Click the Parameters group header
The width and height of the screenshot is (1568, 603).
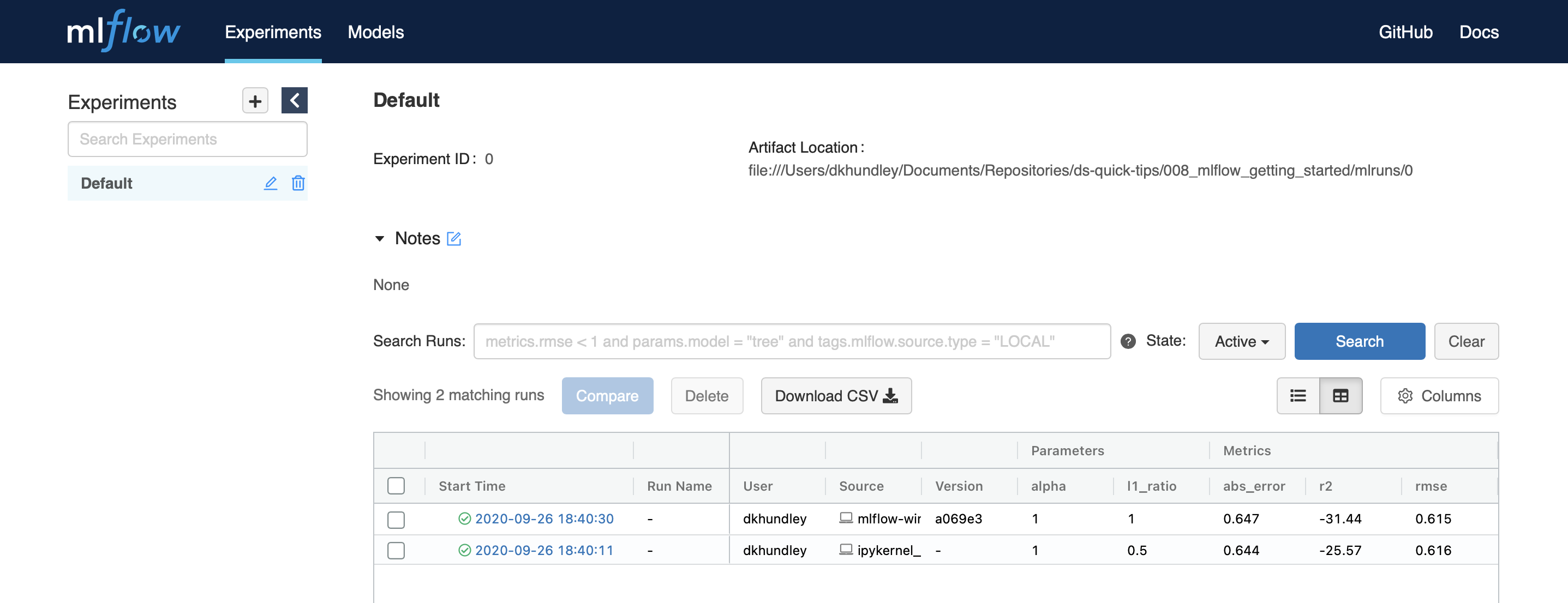(x=1067, y=450)
